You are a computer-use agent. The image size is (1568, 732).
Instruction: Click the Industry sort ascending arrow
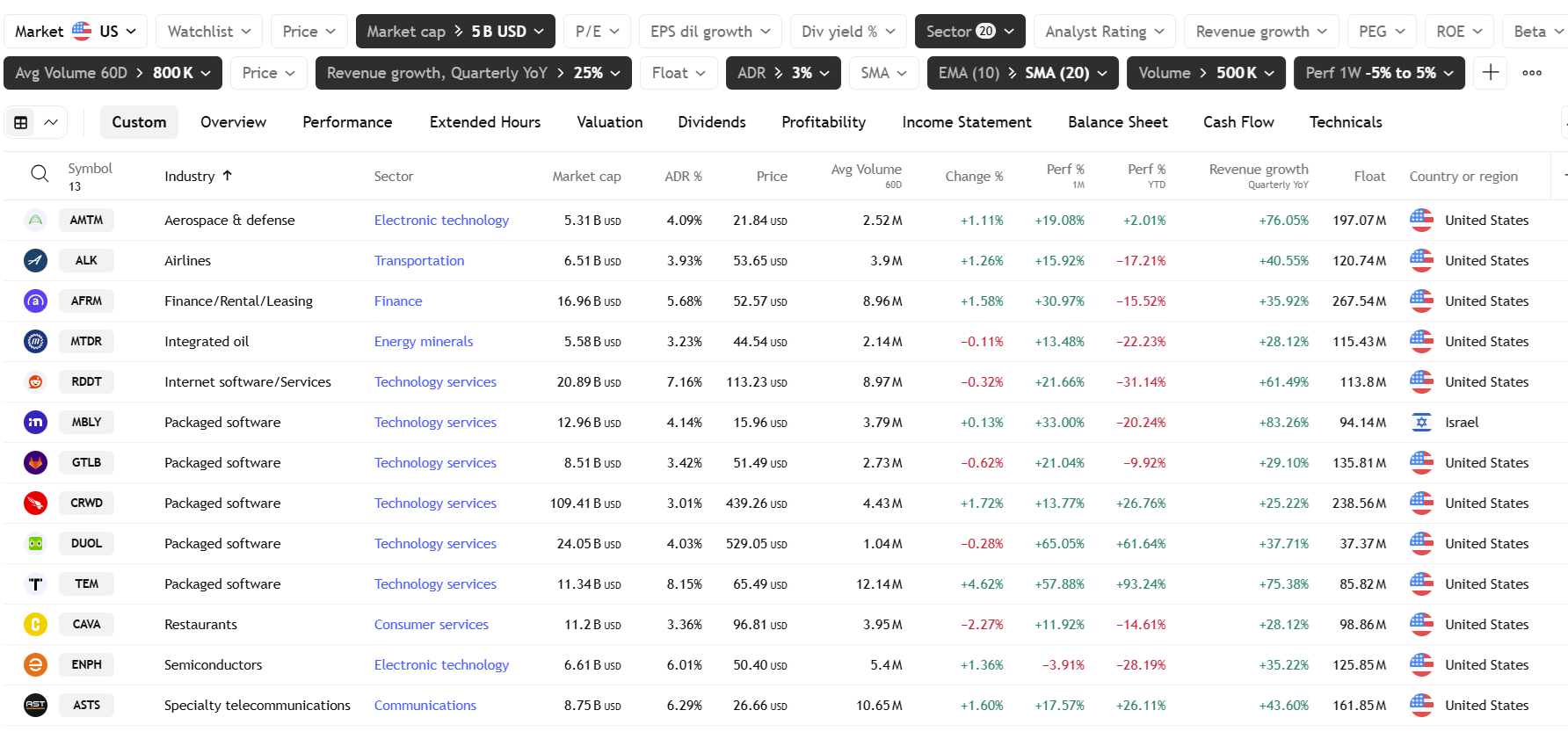click(228, 176)
